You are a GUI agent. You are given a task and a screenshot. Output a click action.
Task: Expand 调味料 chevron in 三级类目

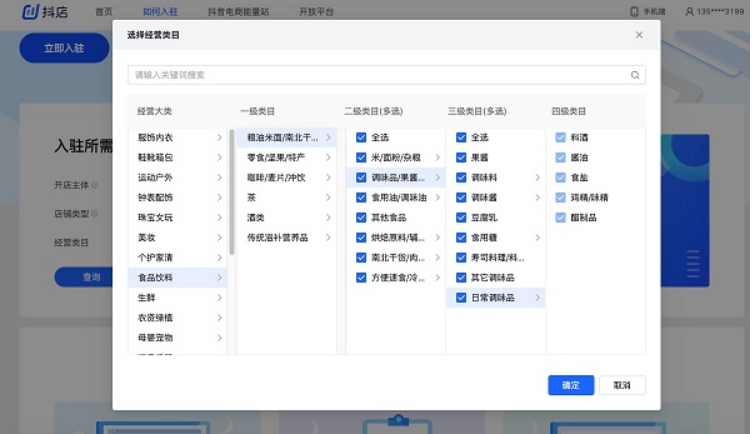[x=537, y=177]
